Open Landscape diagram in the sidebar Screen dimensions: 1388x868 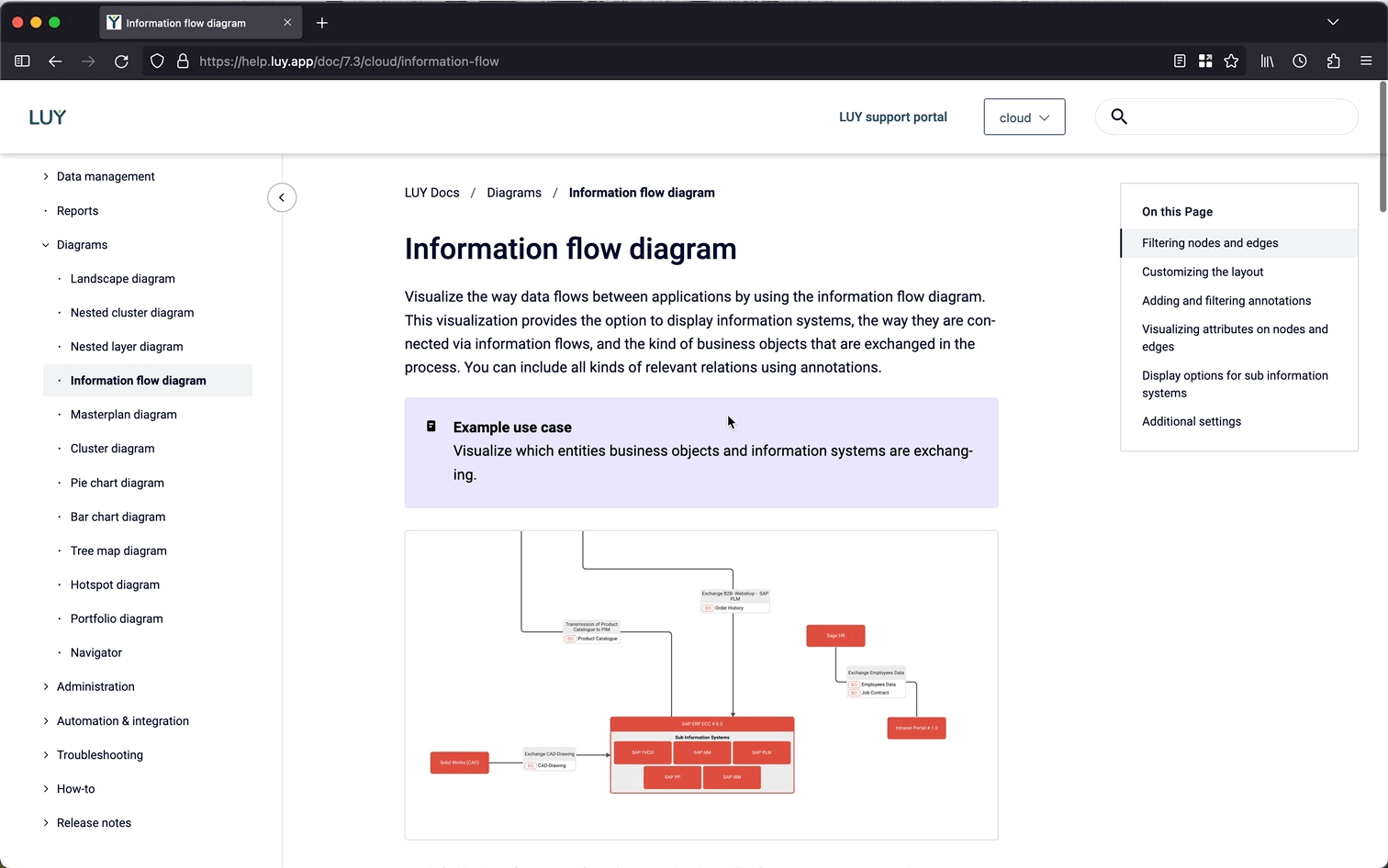coord(122,279)
